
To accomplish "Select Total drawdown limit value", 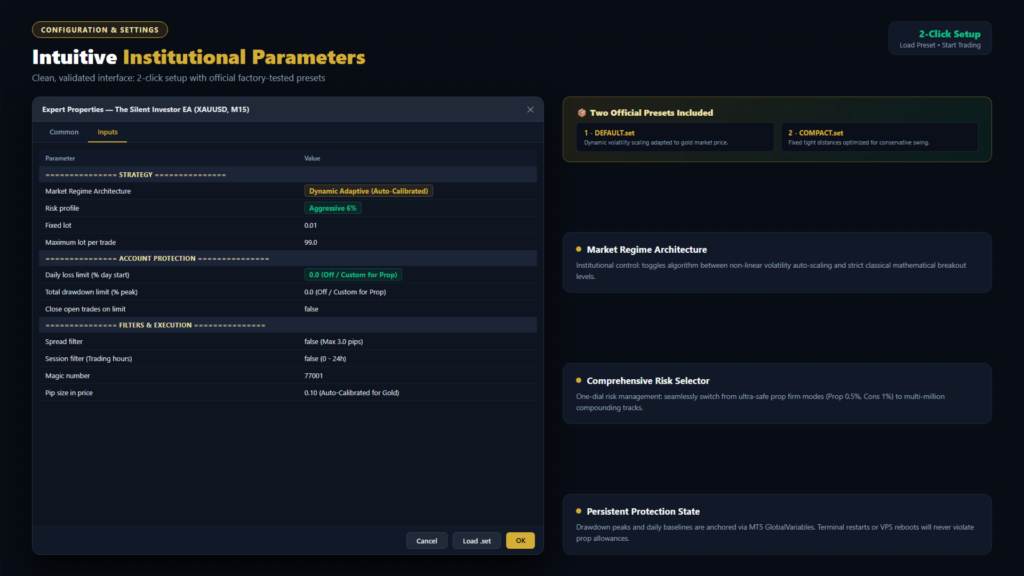I will click(345, 292).
